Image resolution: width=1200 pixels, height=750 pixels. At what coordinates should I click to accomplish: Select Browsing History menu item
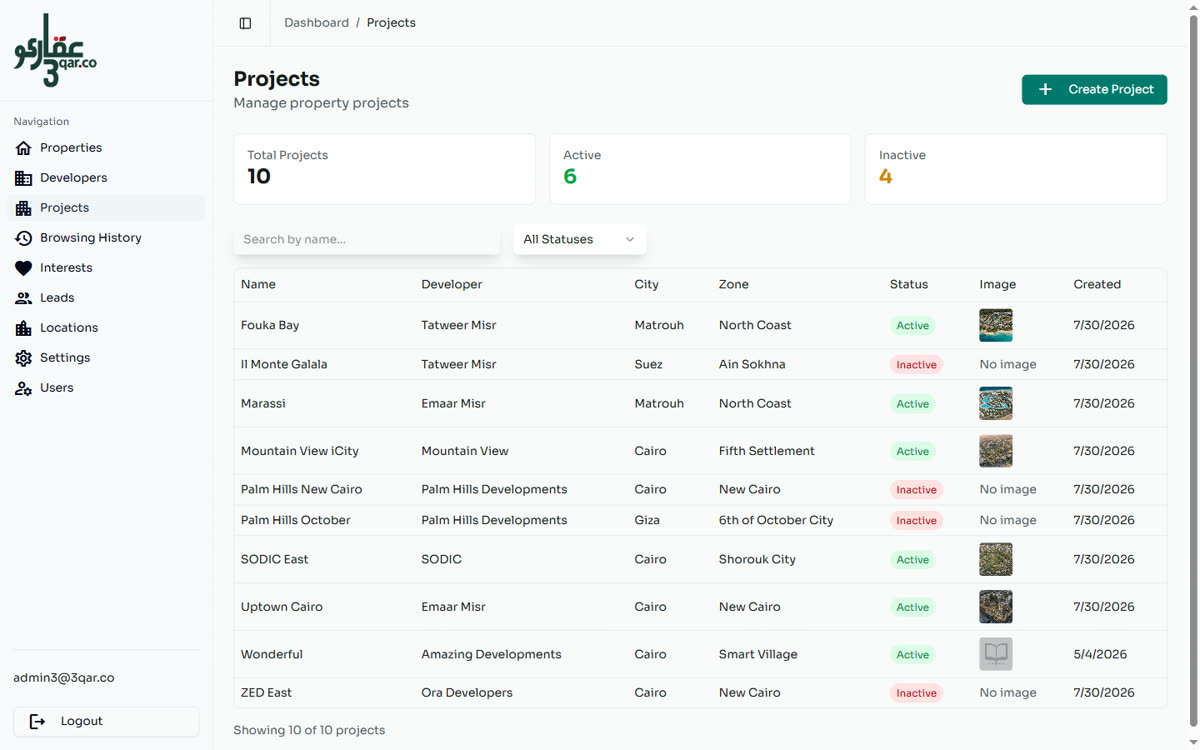[107, 238]
